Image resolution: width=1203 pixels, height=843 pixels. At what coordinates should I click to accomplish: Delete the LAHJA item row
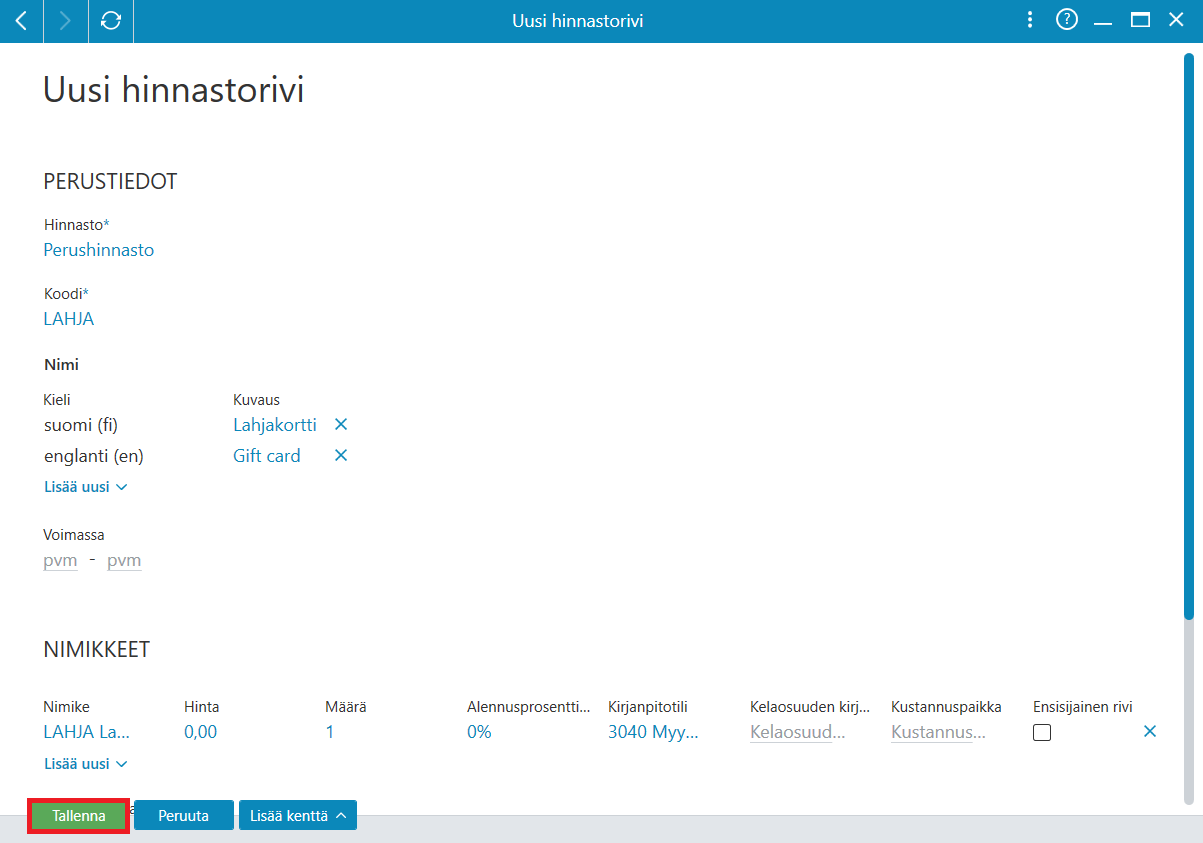click(1150, 732)
